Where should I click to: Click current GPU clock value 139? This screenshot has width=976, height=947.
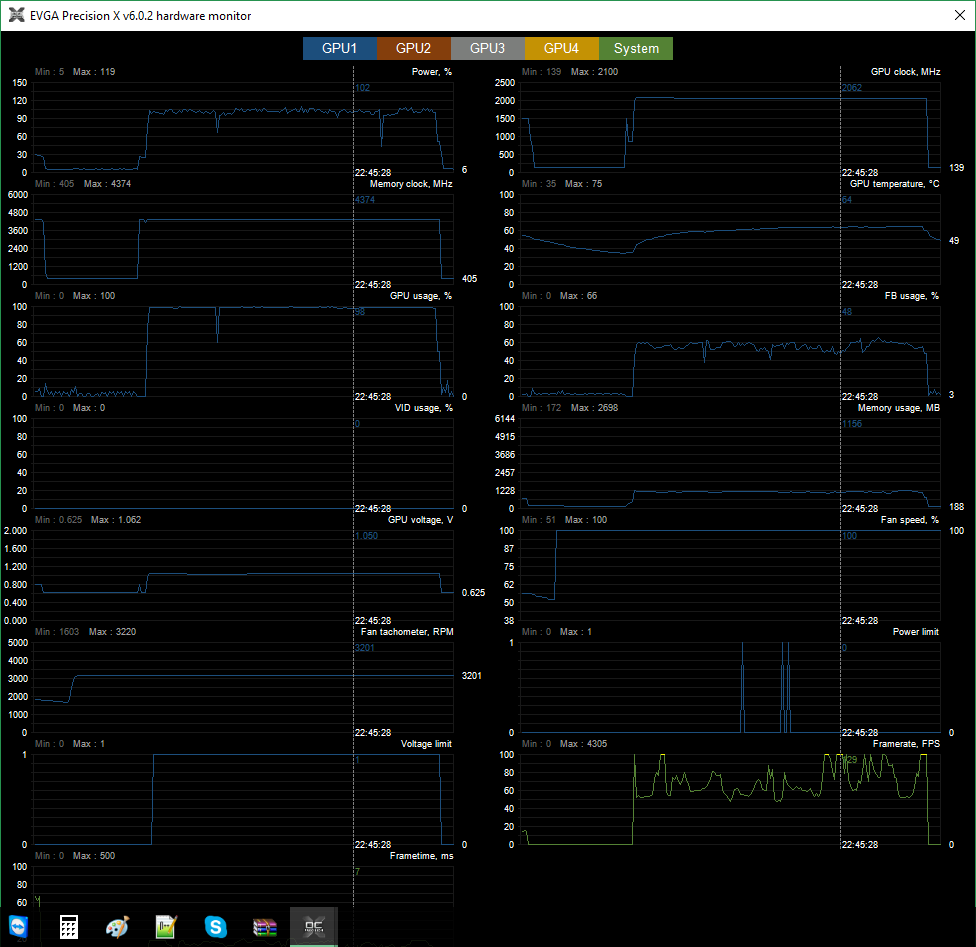click(957, 167)
